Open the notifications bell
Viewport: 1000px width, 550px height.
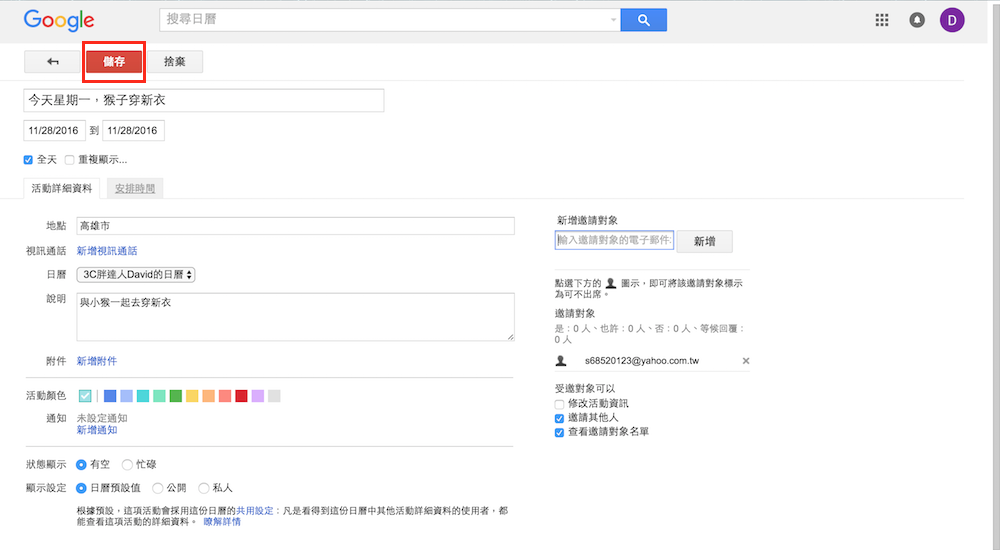pyautogui.click(x=917, y=20)
